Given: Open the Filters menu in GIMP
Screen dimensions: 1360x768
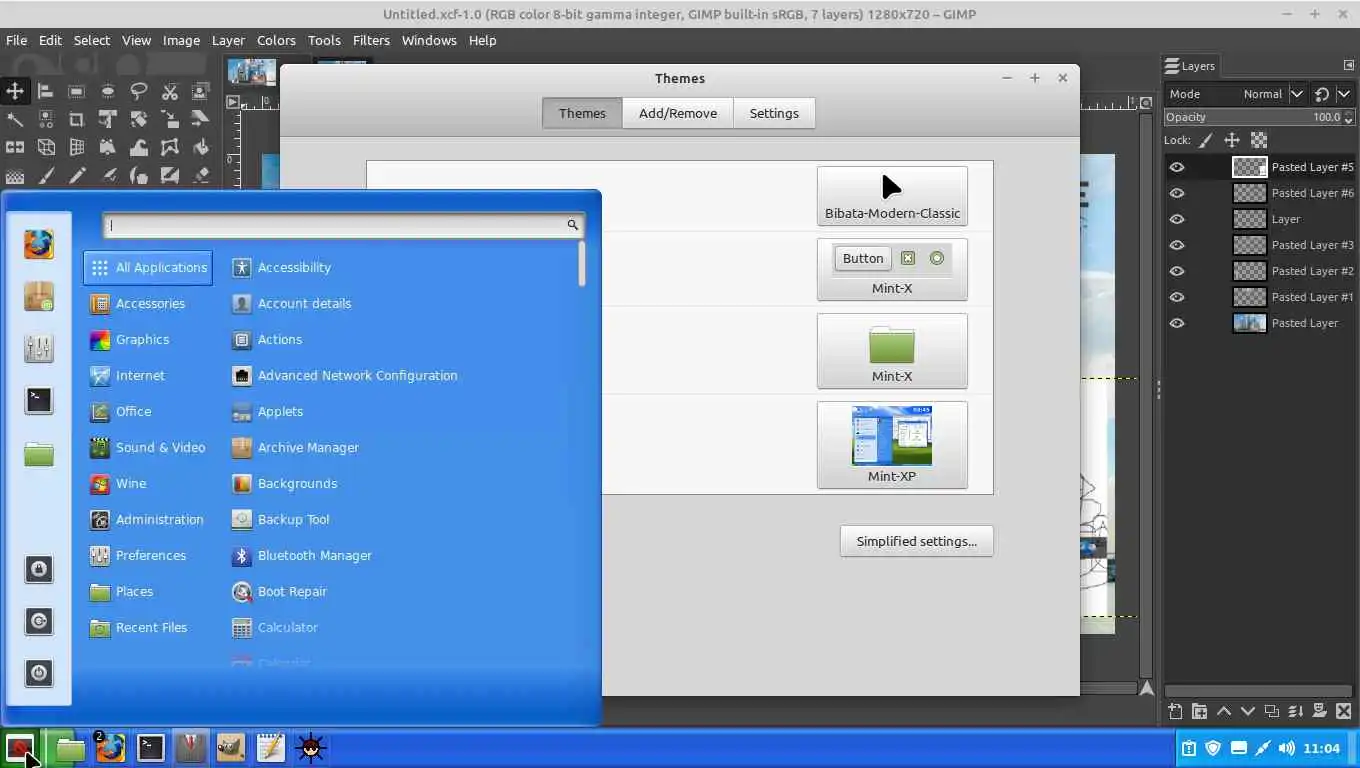Looking at the screenshot, I should [371, 40].
